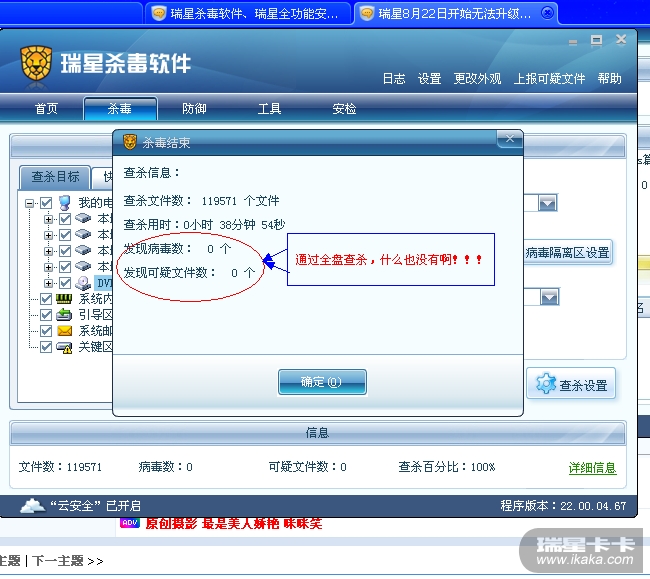Click 可疑文件数：0 in info panel
The height and width of the screenshot is (579, 650).
pyautogui.click(x=308, y=467)
